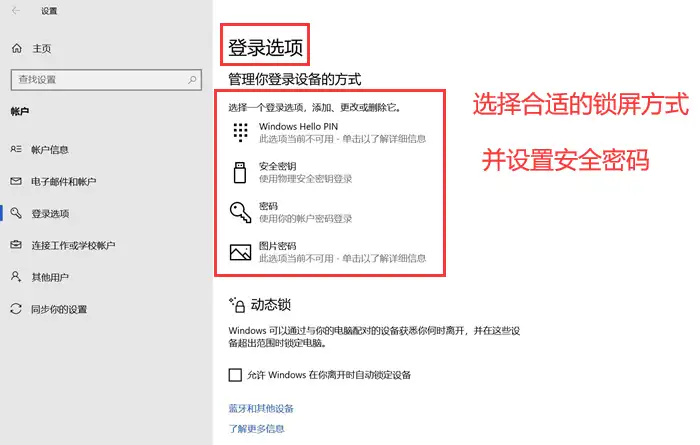Image resolution: width=700 pixels, height=445 pixels.
Task: Open the 蓝牙和其他设备 link
Action: click(x=261, y=408)
